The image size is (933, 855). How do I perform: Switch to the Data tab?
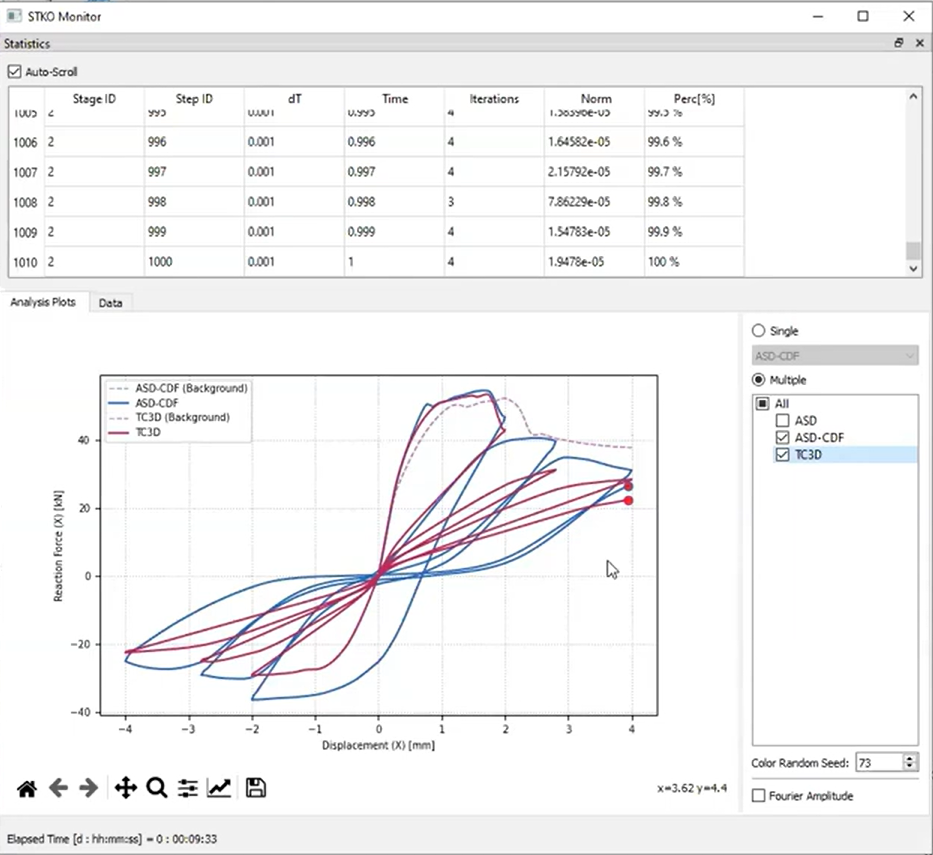[x=110, y=302]
